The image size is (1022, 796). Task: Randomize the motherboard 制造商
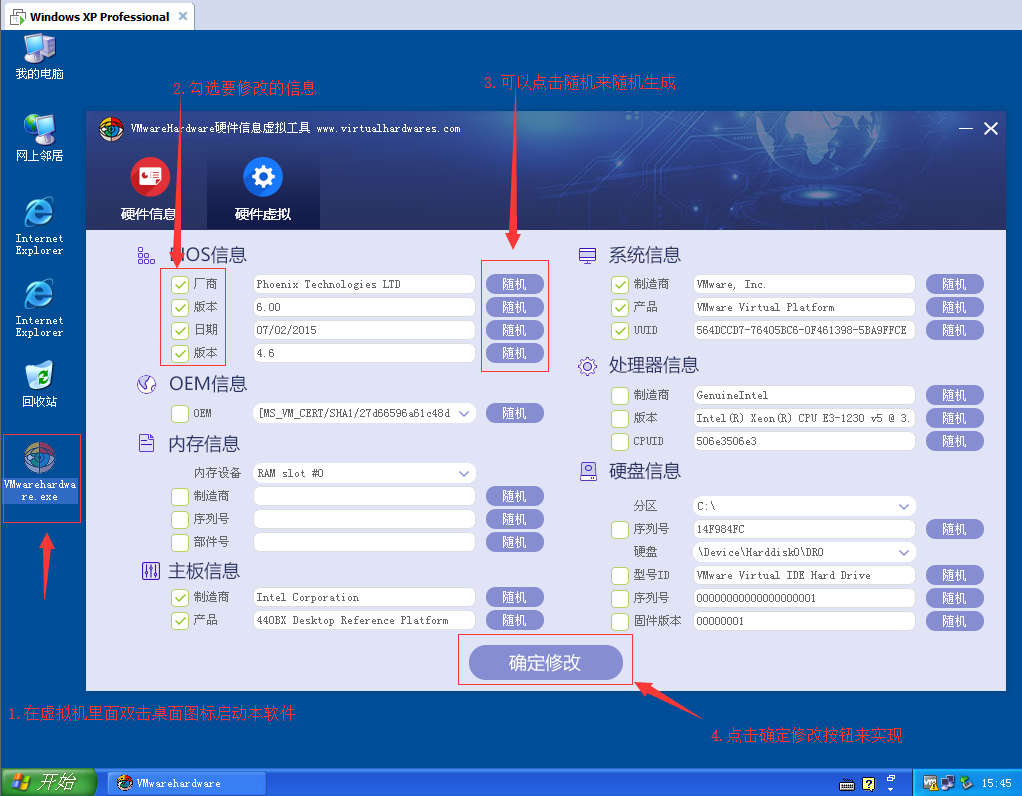[514, 597]
